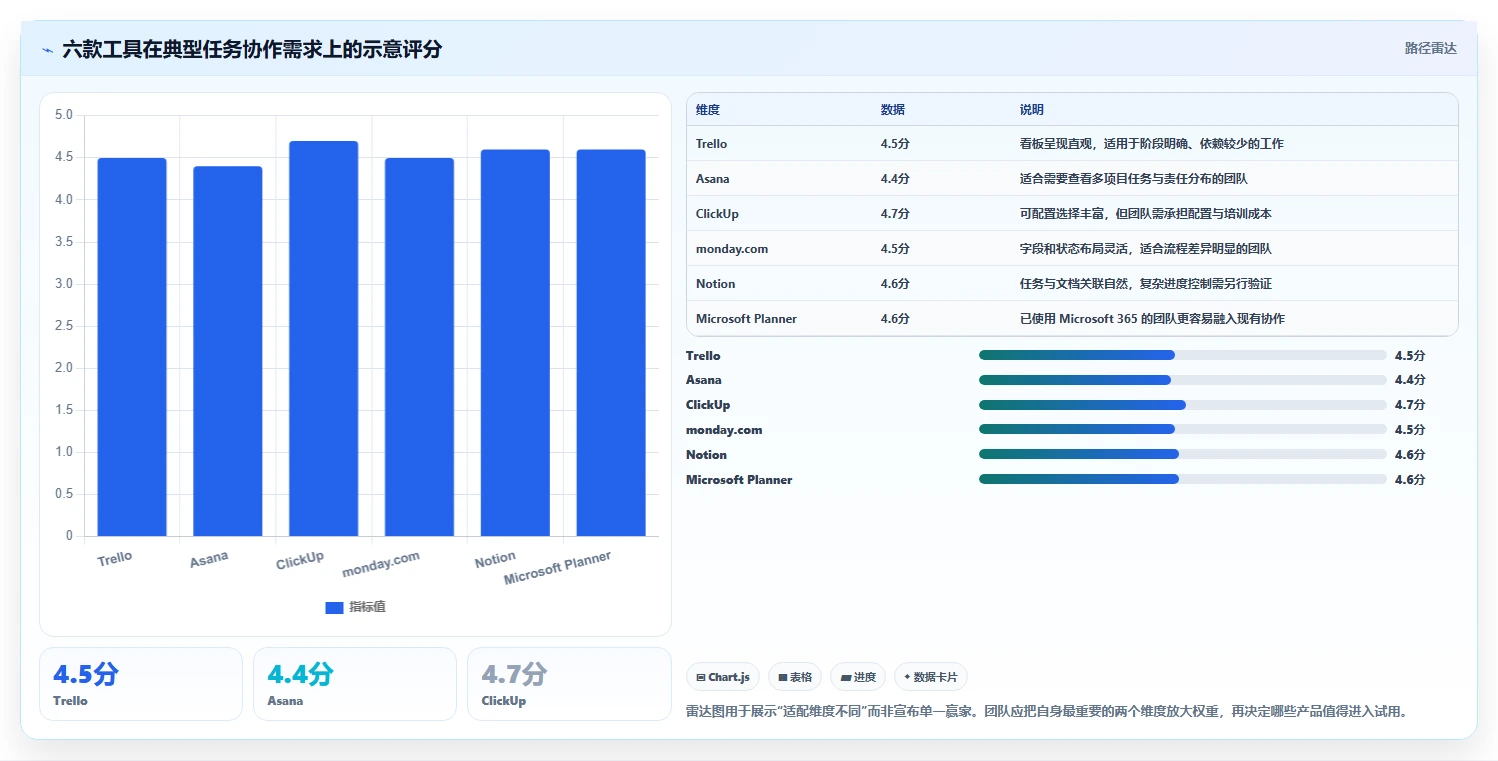1498x761 pixels.
Task: Click the Notion label on the chart axis
Action: coord(495,559)
